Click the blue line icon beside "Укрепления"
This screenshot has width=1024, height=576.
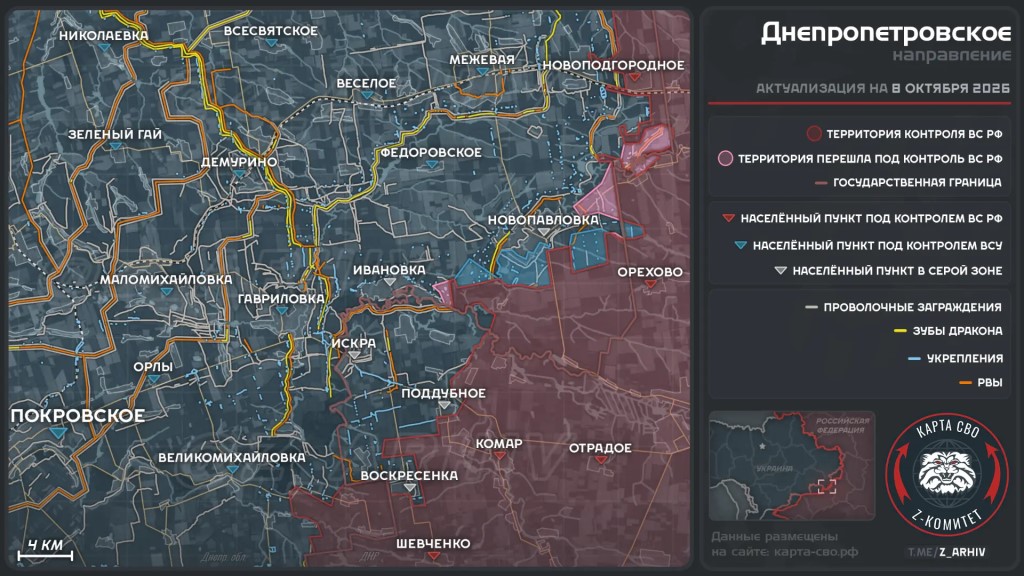pyautogui.click(x=914, y=359)
